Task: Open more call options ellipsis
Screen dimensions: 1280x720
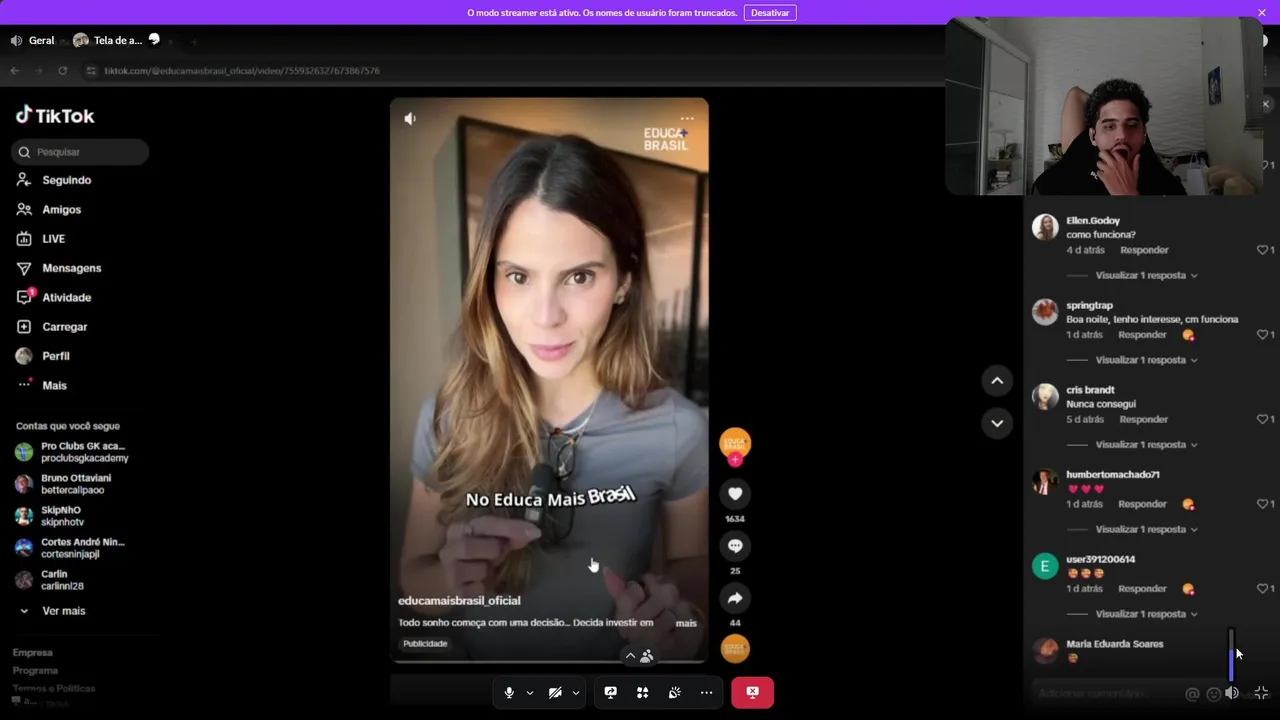Action: [707, 692]
